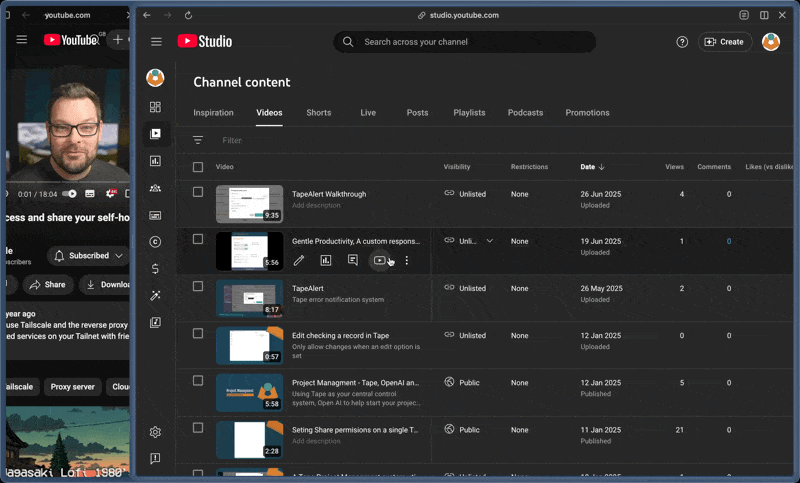
Task: Click the YouTube player progress bar
Action: [x=66, y=183]
